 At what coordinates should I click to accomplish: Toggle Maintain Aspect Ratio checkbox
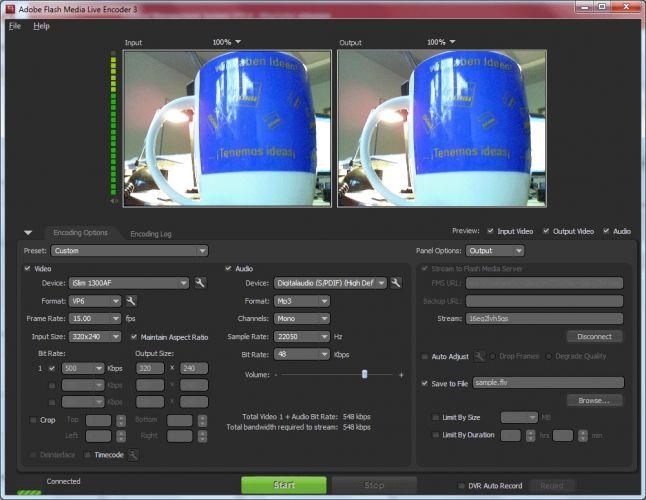pos(133,337)
